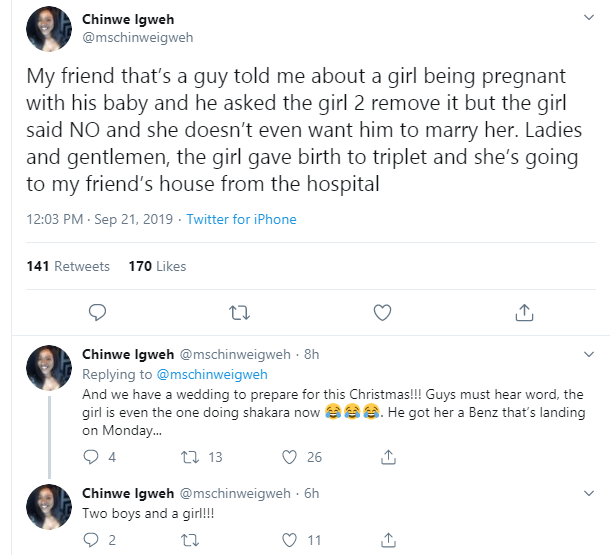Like the main pregnancy tweet
Image resolution: width=610 pixels, height=555 pixels.
[381, 313]
